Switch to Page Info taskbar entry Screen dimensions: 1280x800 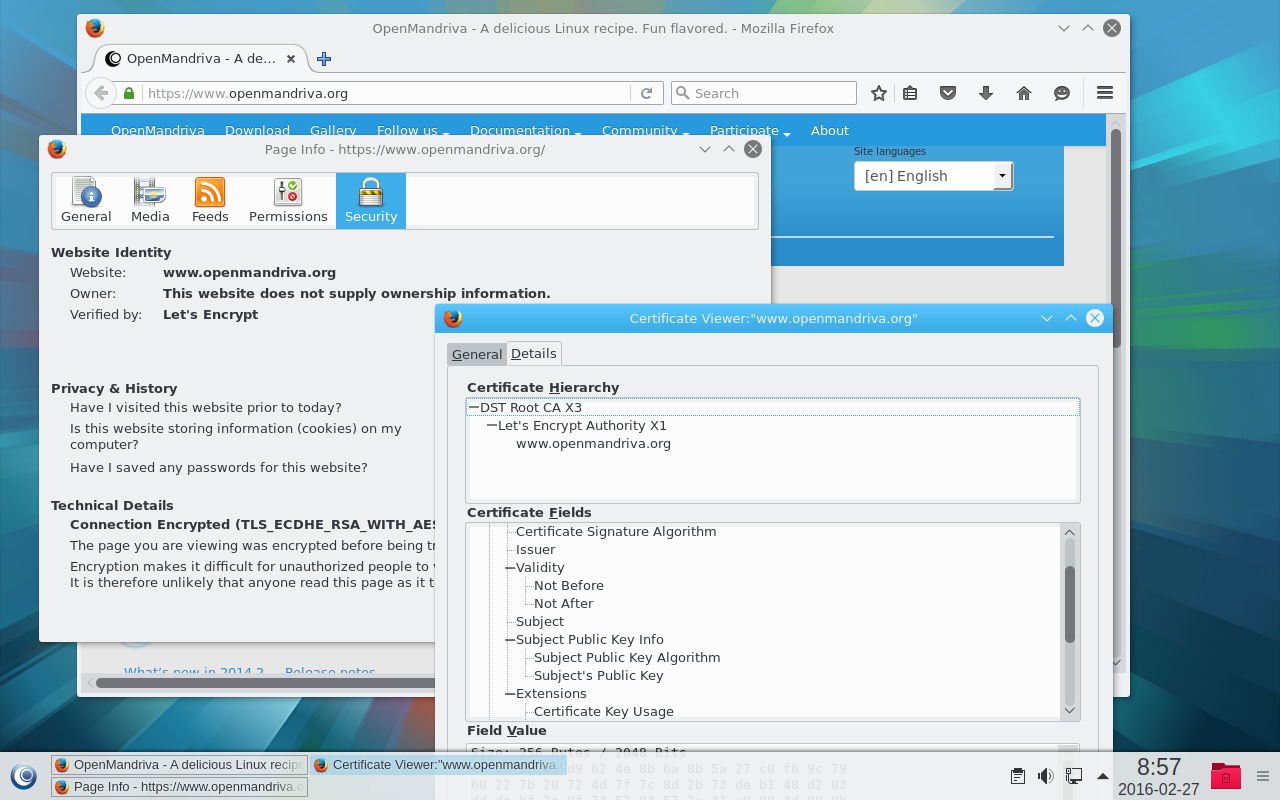click(x=179, y=787)
